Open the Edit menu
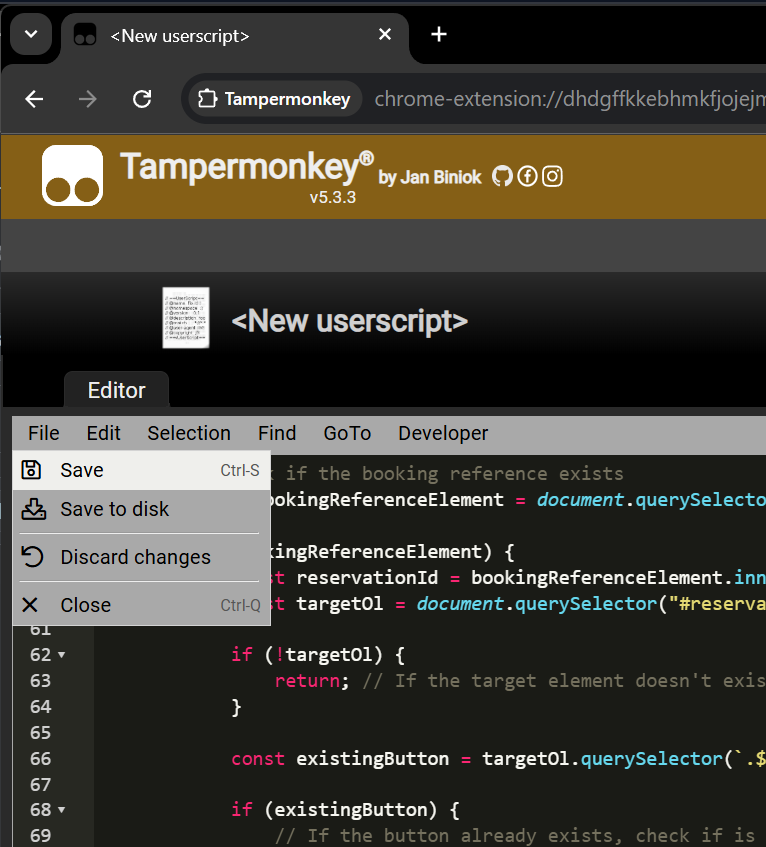Image resolution: width=766 pixels, height=847 pixels. point(103,433)
